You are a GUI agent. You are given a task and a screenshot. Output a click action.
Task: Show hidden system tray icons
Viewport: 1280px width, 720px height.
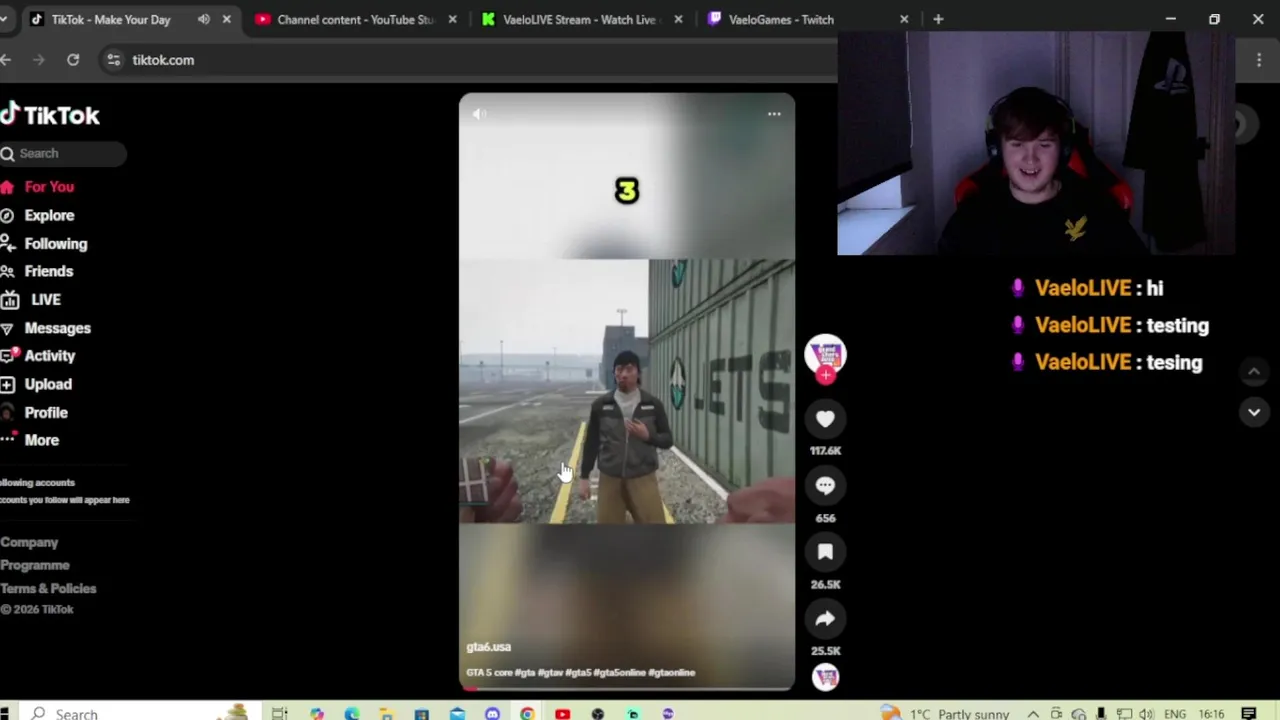click(1033, 713)
